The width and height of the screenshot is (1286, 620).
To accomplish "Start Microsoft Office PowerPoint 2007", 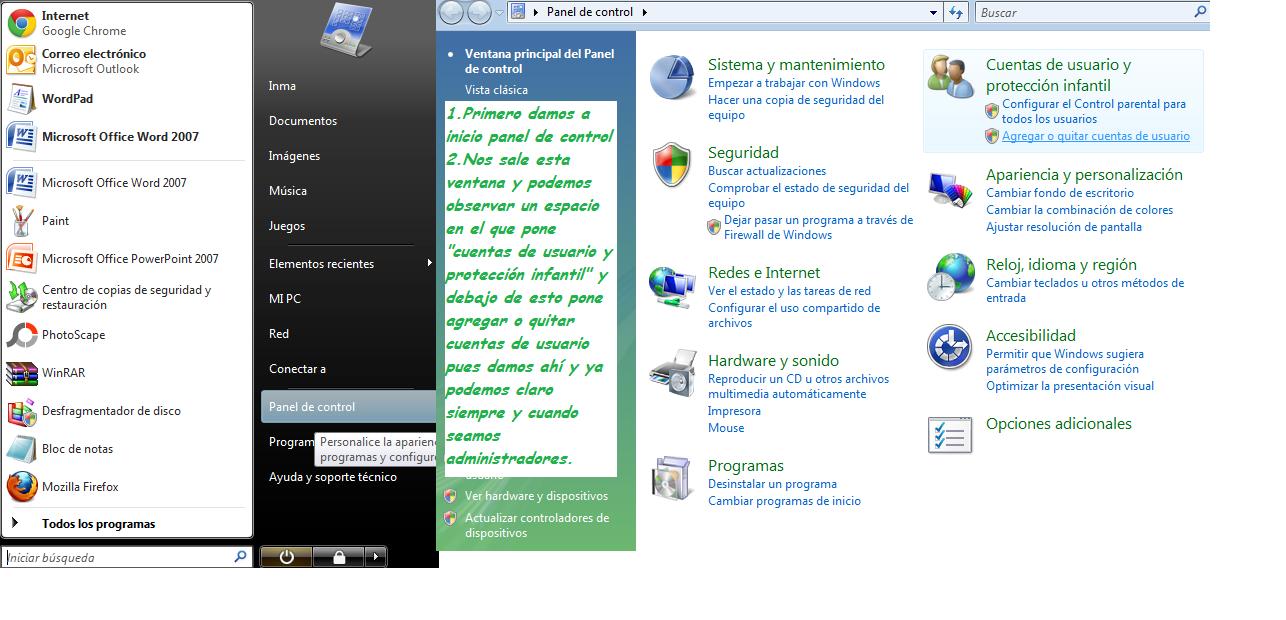I will point(126,259).
